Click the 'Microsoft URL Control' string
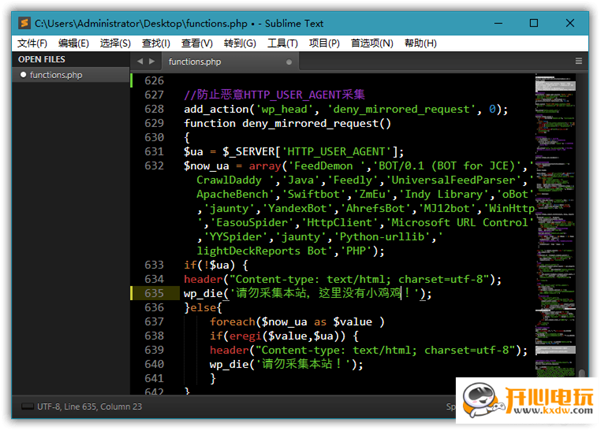The width and height of the screenshot is (600, 430). pyautogui.click(x=460, y=223)
